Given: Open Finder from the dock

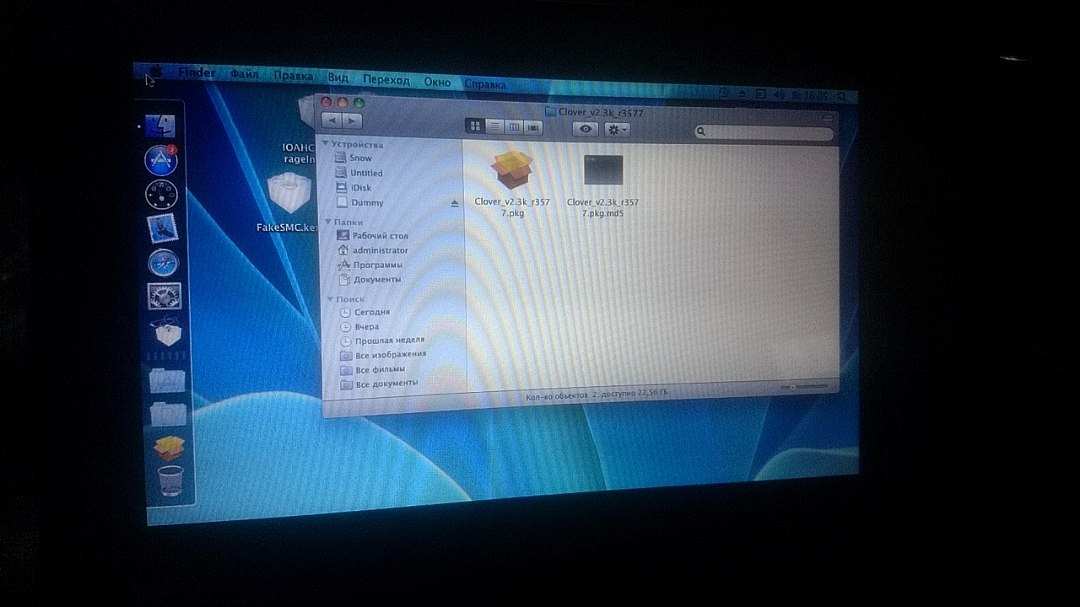Looking at the screenshot, I should click(x=161, y=125).
